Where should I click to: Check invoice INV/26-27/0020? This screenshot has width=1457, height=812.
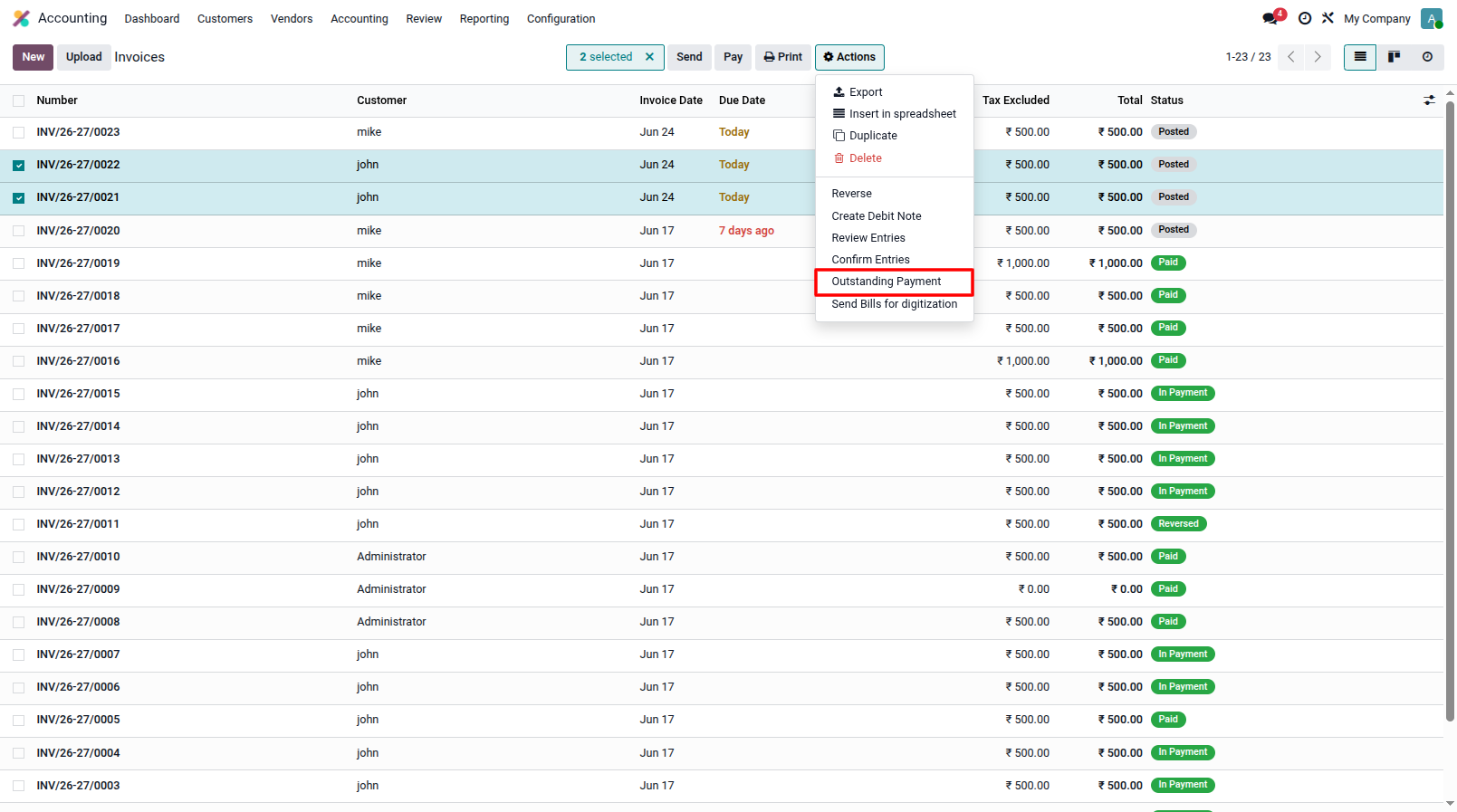tap(19, 231)
